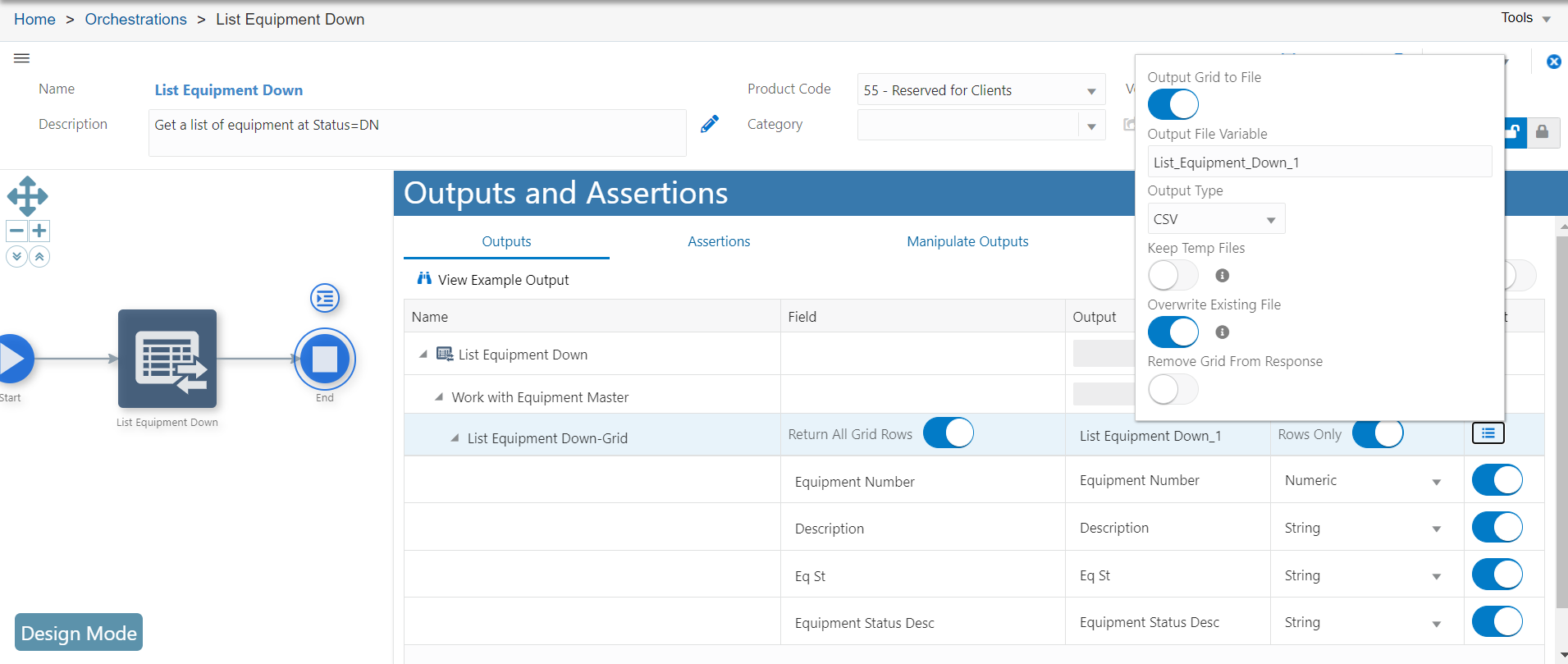Click the Orchestrations breadcrumb link
Screen dimensions: 1568x664
tap(136, 19)
